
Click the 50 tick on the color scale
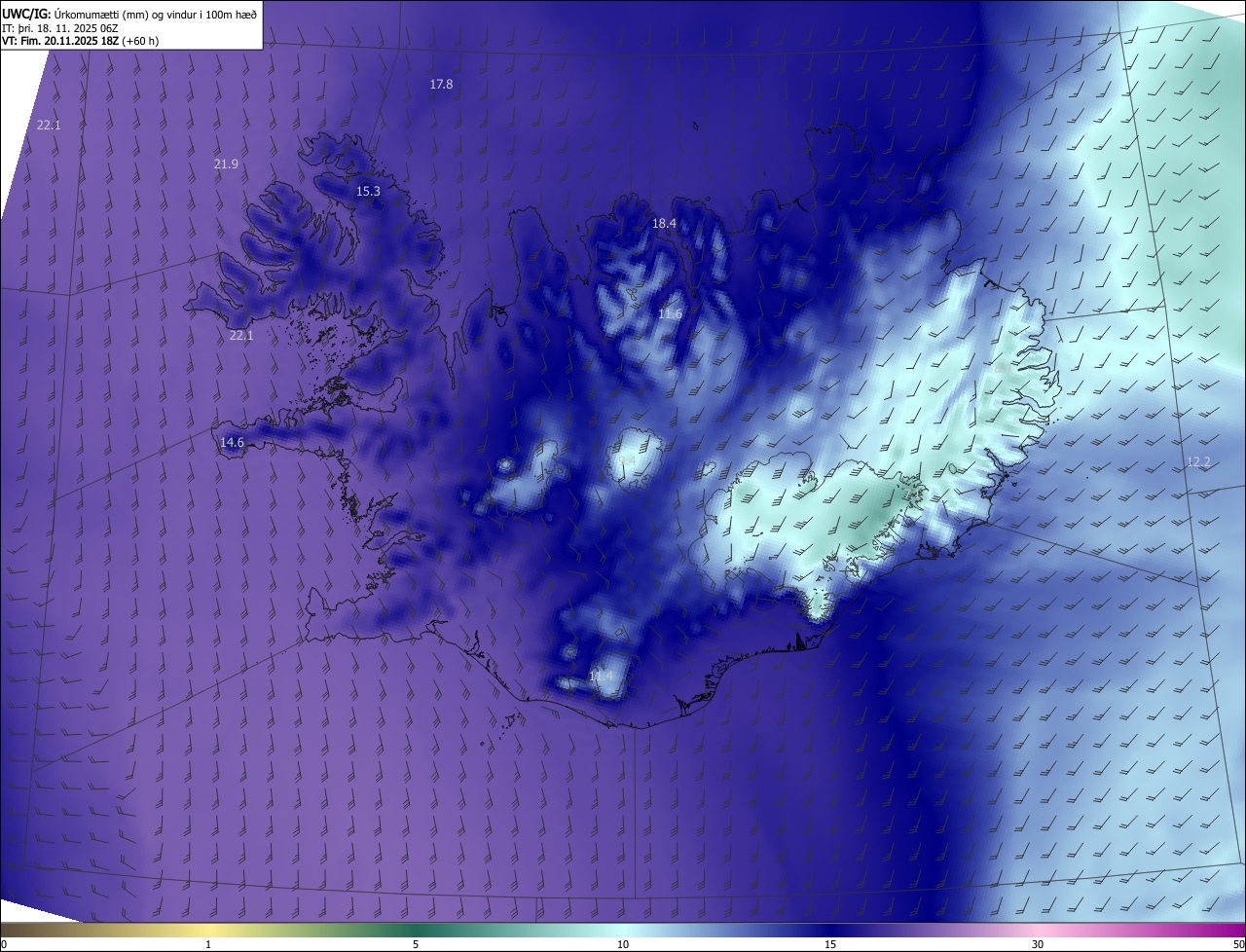(1238, 945)
